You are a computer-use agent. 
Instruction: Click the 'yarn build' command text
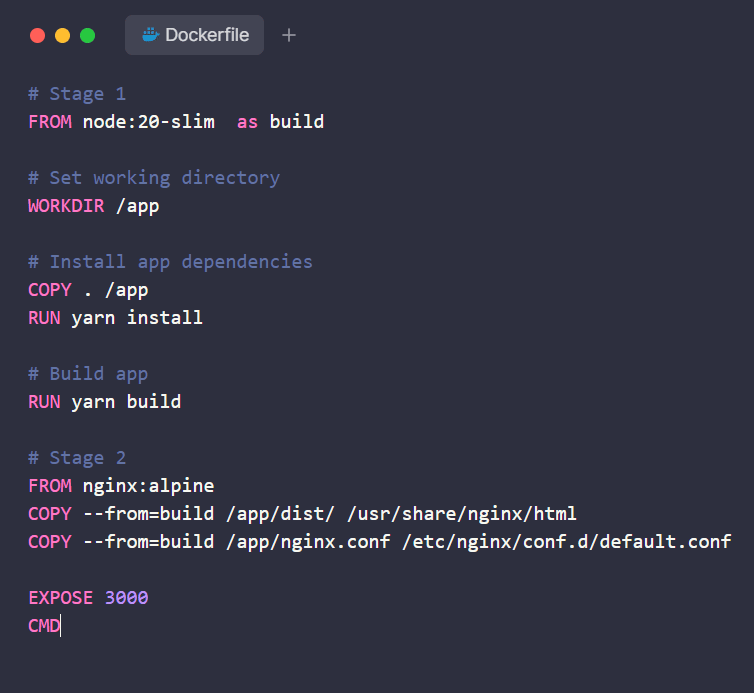pos(126,402)
